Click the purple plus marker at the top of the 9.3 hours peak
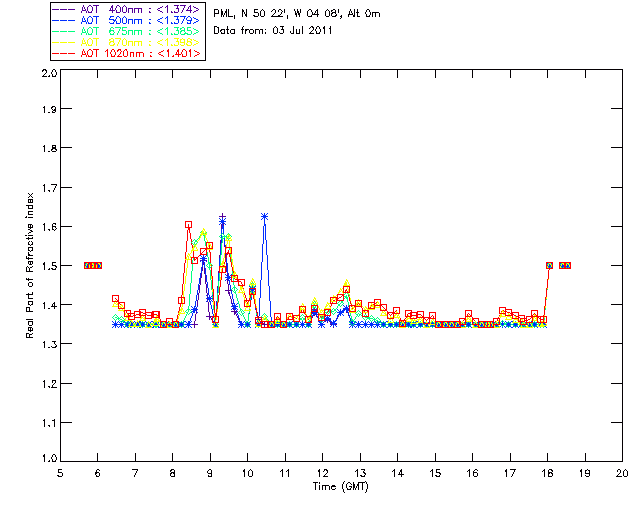The image size is (640, 512). 222,217
